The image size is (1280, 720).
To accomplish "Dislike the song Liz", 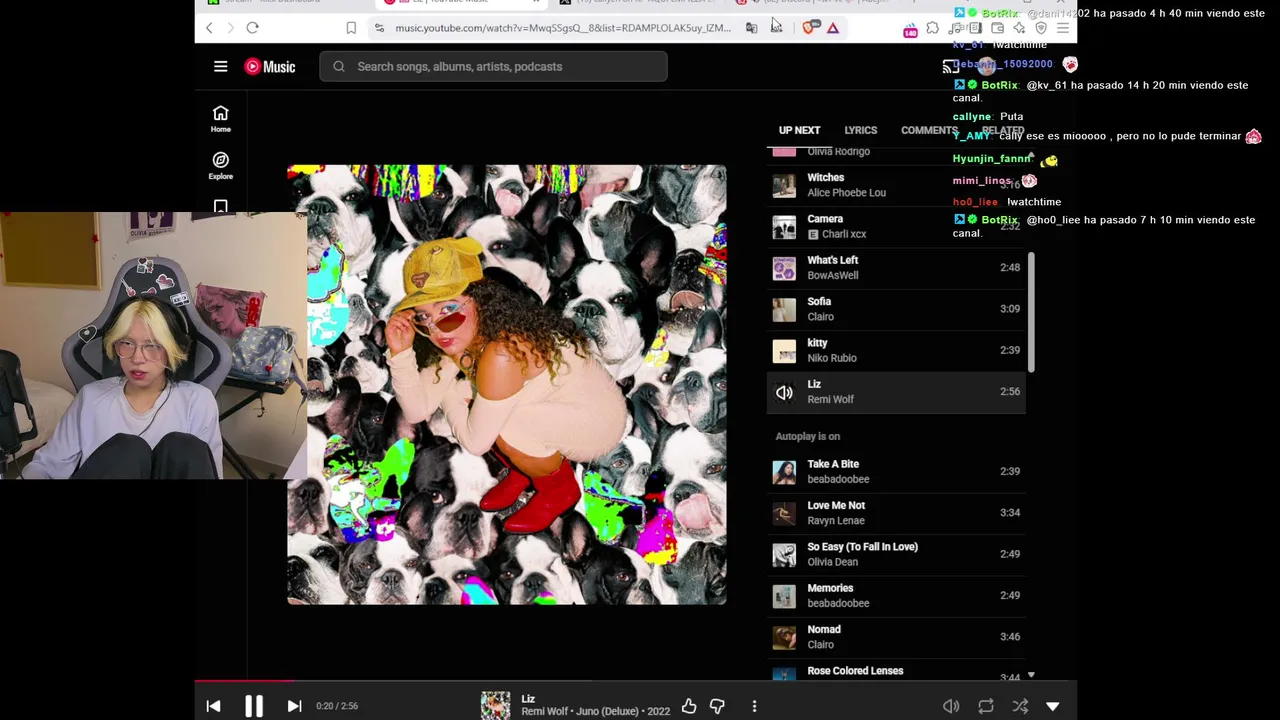I will click(x=717, y=706).
